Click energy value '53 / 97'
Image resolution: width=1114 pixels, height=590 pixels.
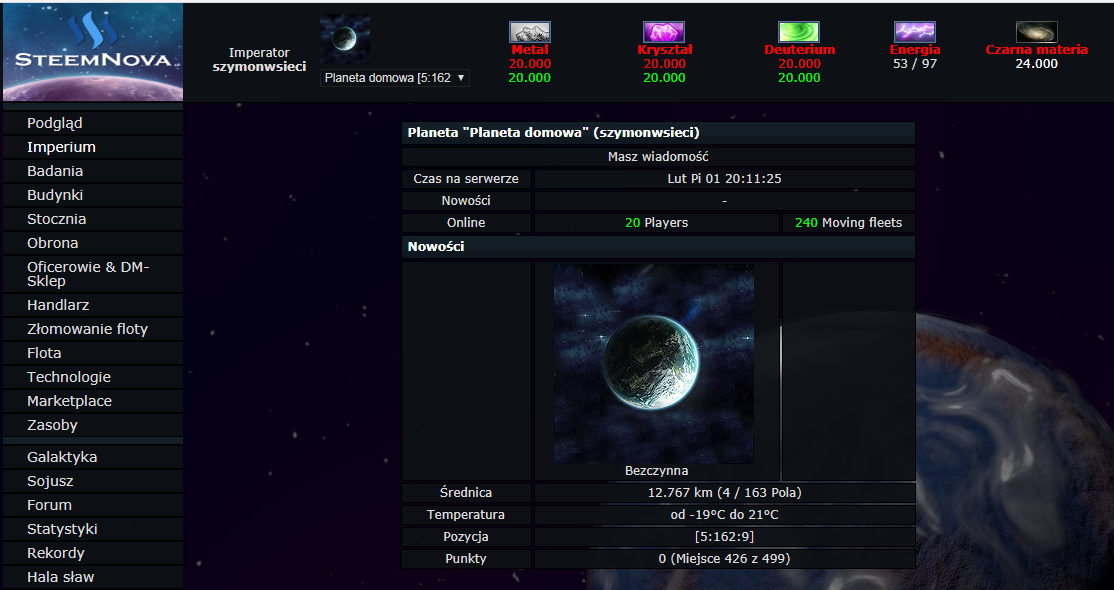pyautogui.click(x=915, y=64)
